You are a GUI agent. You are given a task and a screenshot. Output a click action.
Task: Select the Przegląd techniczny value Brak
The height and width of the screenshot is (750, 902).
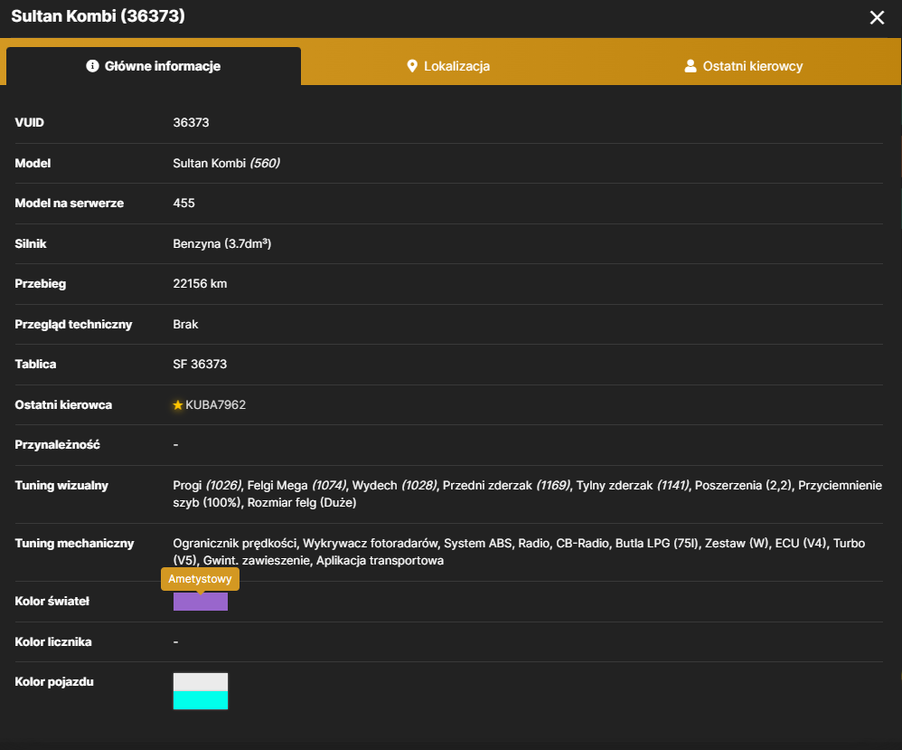pyautogui.click(x=185, y=324)
